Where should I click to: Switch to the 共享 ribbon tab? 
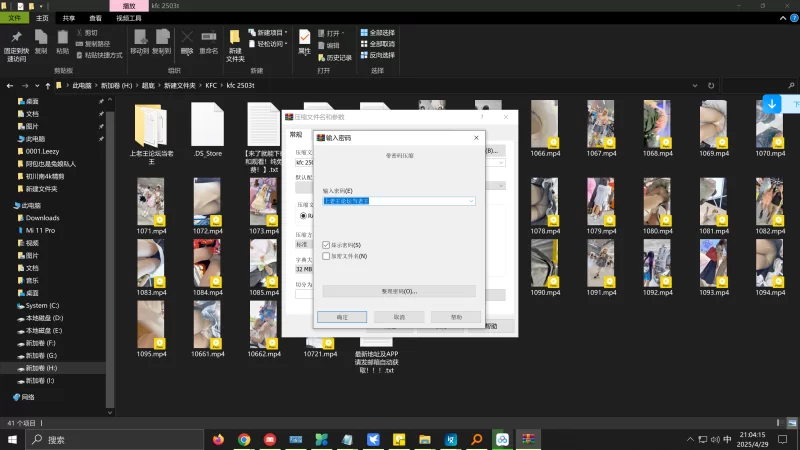coord(68,18)
